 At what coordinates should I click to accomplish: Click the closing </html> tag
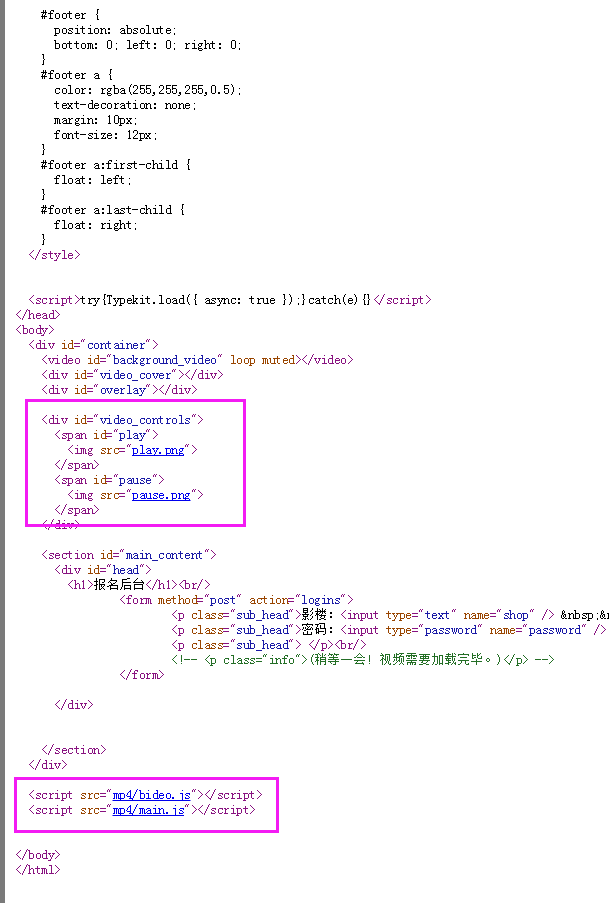click(38, 870)
